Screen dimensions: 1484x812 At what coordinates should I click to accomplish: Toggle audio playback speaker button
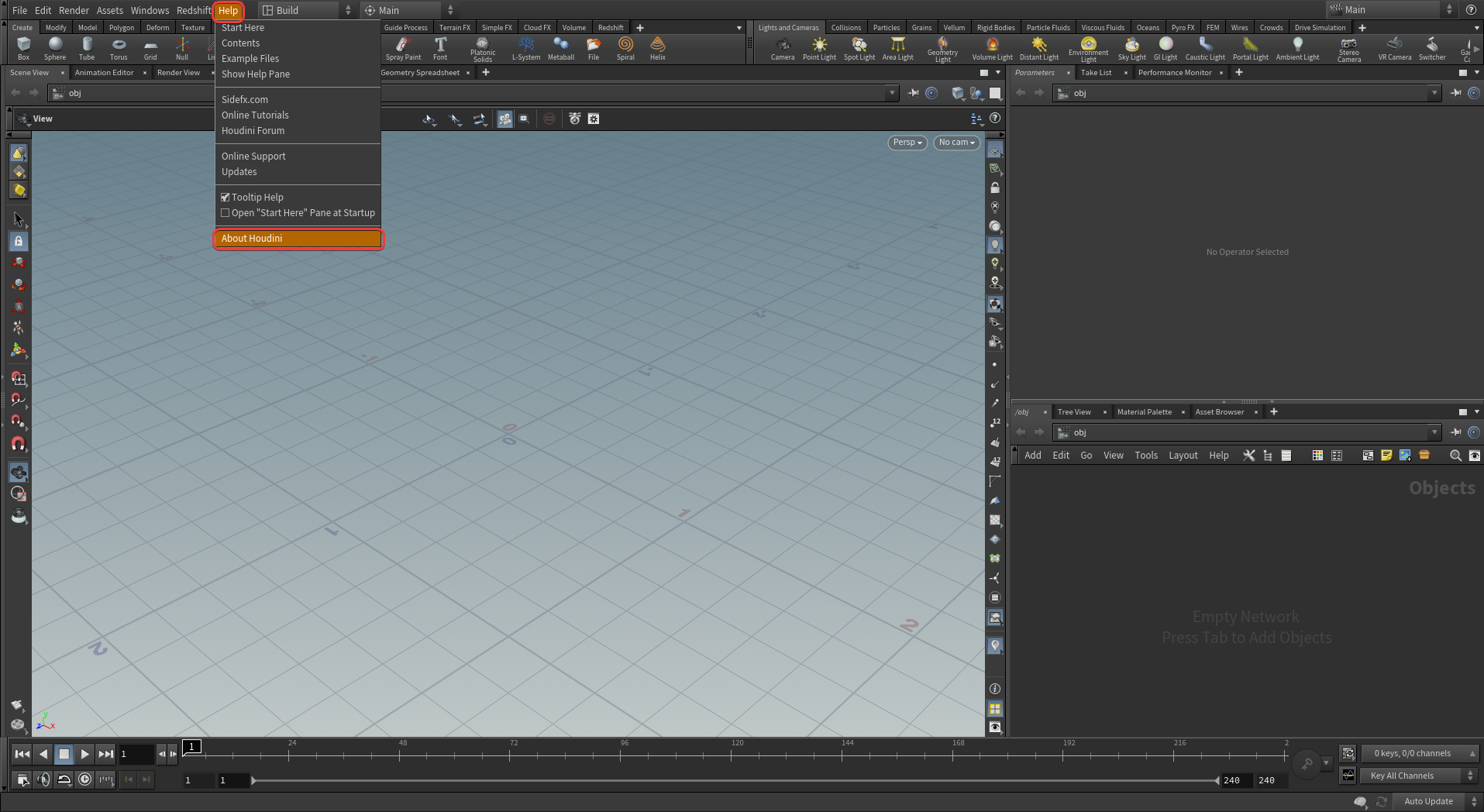click(x=43, y=779)
